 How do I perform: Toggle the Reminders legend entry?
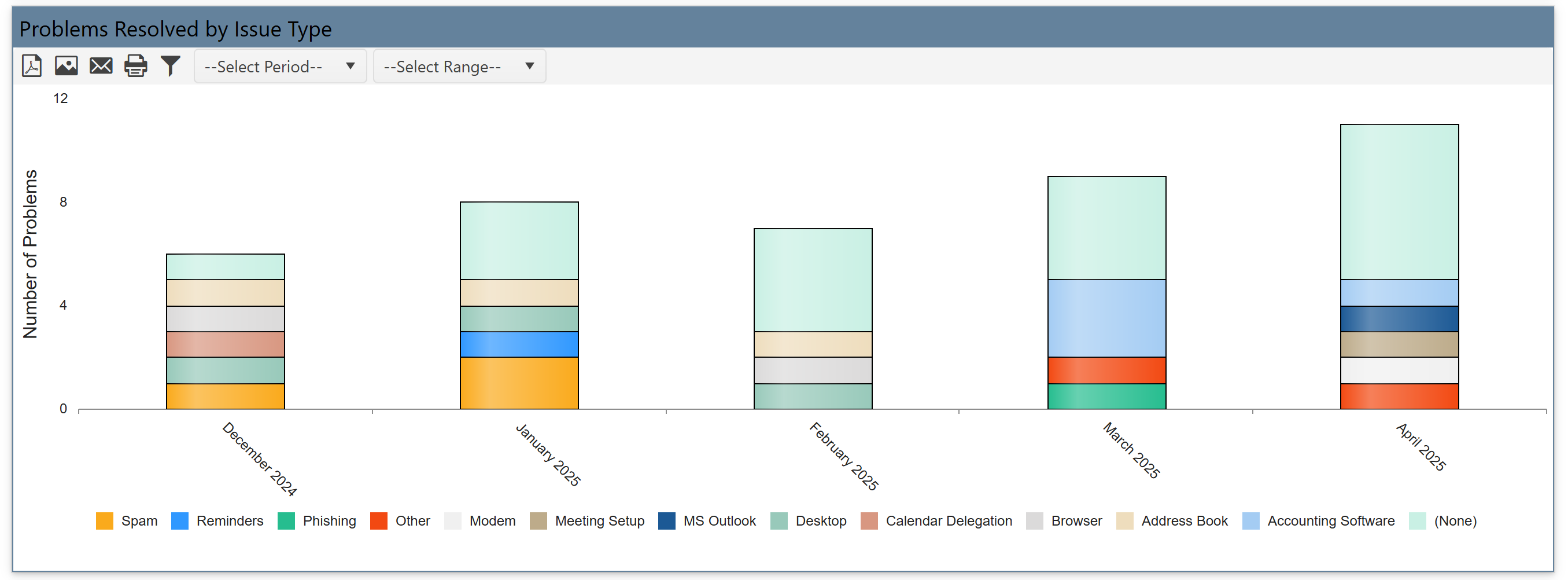[217, 522]
